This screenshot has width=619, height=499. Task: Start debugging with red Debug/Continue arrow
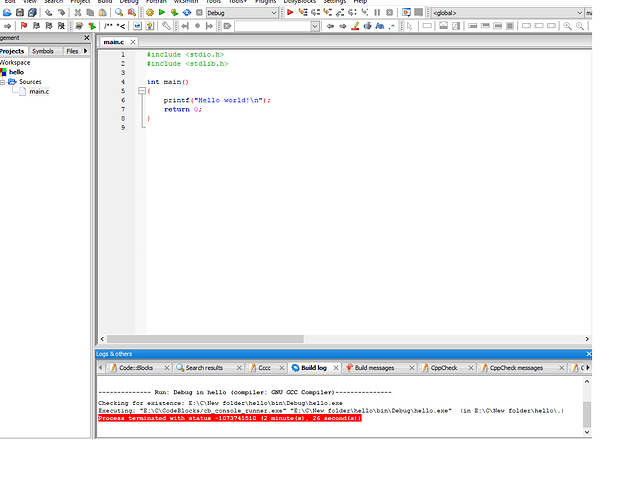pyautogui.click(x=290, y=13)
